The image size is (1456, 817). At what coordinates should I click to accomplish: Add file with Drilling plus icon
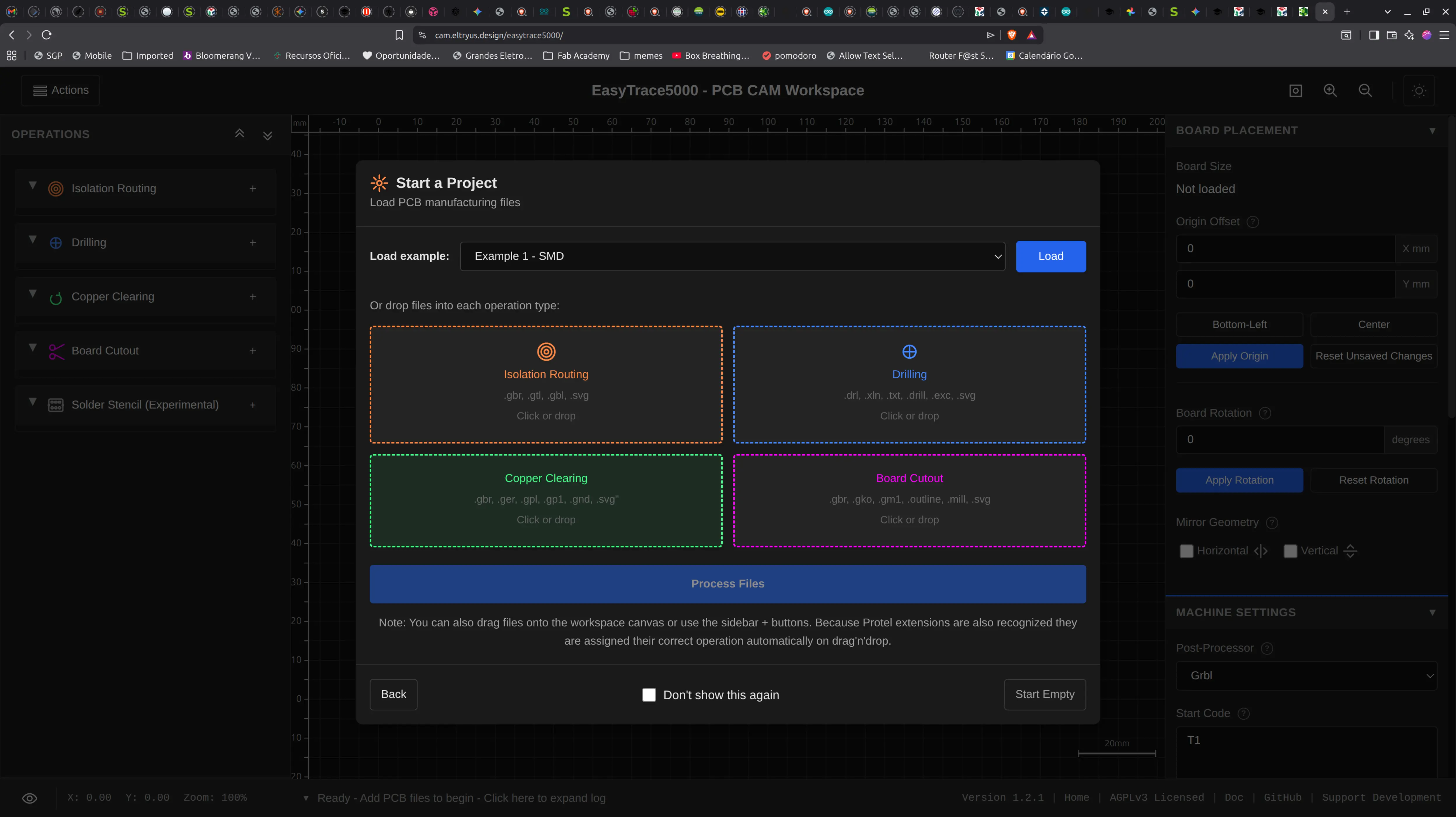pyautogui.click(x=253, y=242)
